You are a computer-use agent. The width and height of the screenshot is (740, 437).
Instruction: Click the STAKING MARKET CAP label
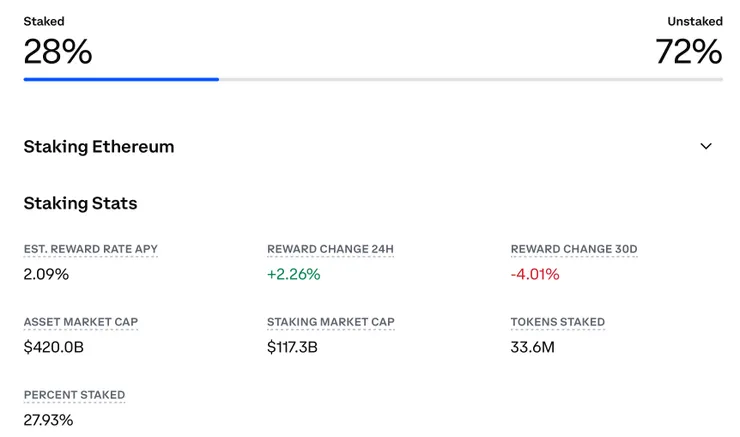[x=331, y=322]
